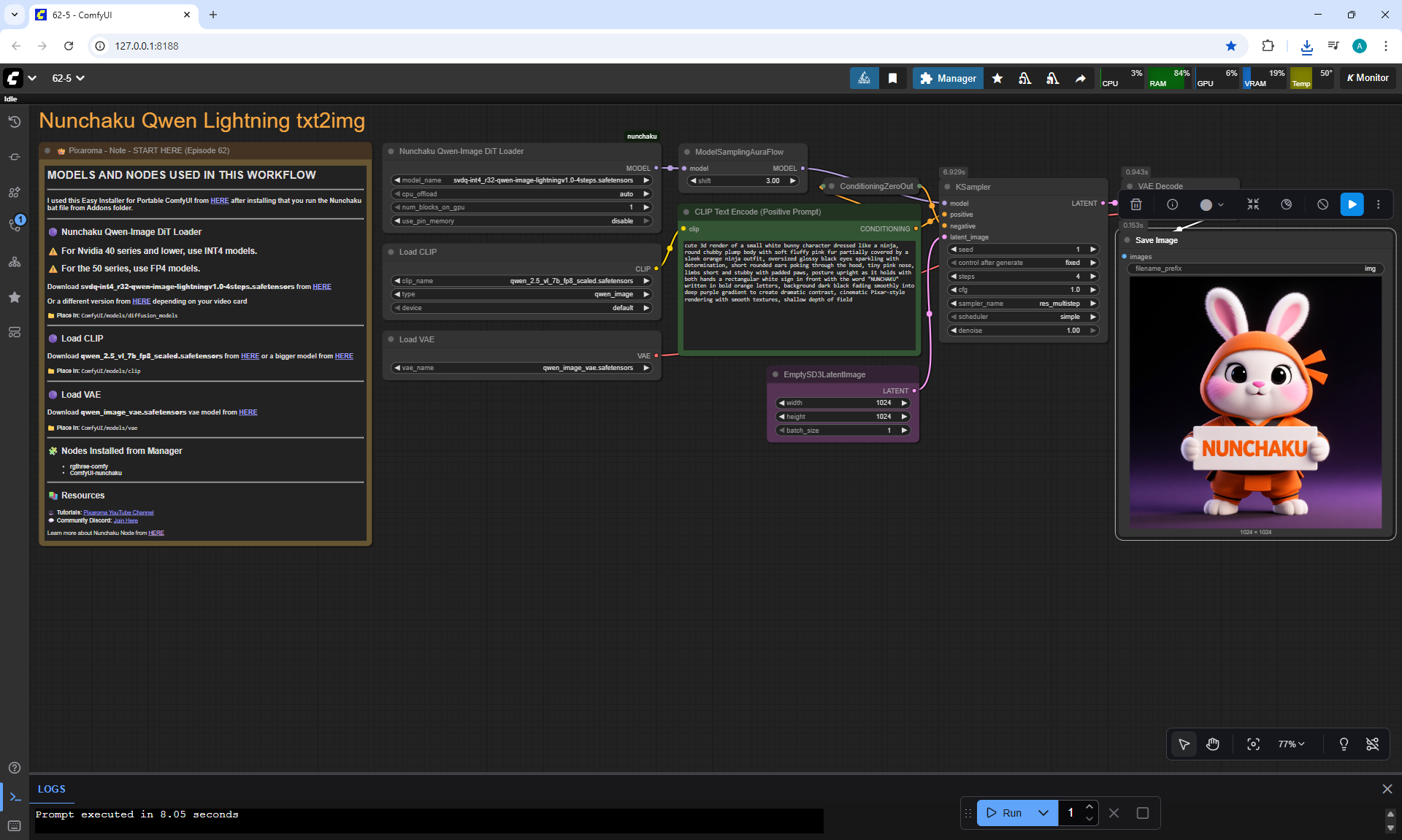The image size is (1402, 840).
Task: Open the 77% zoom level dropdown
Action: click(x=1290, y=744)
